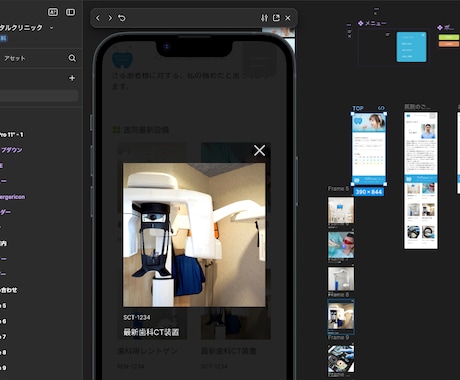Screen dimensions: 460x380
Task: Click the 390 × 844 size badge
Action: (368, 192)
